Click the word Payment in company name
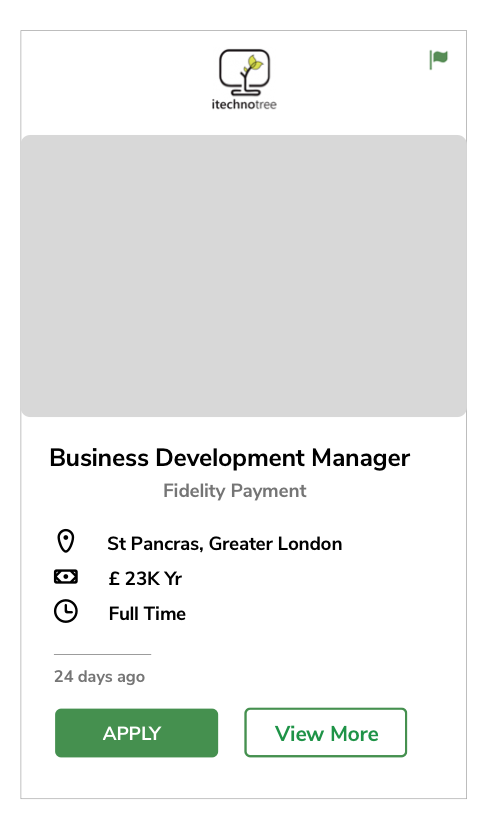 (268, 491)
